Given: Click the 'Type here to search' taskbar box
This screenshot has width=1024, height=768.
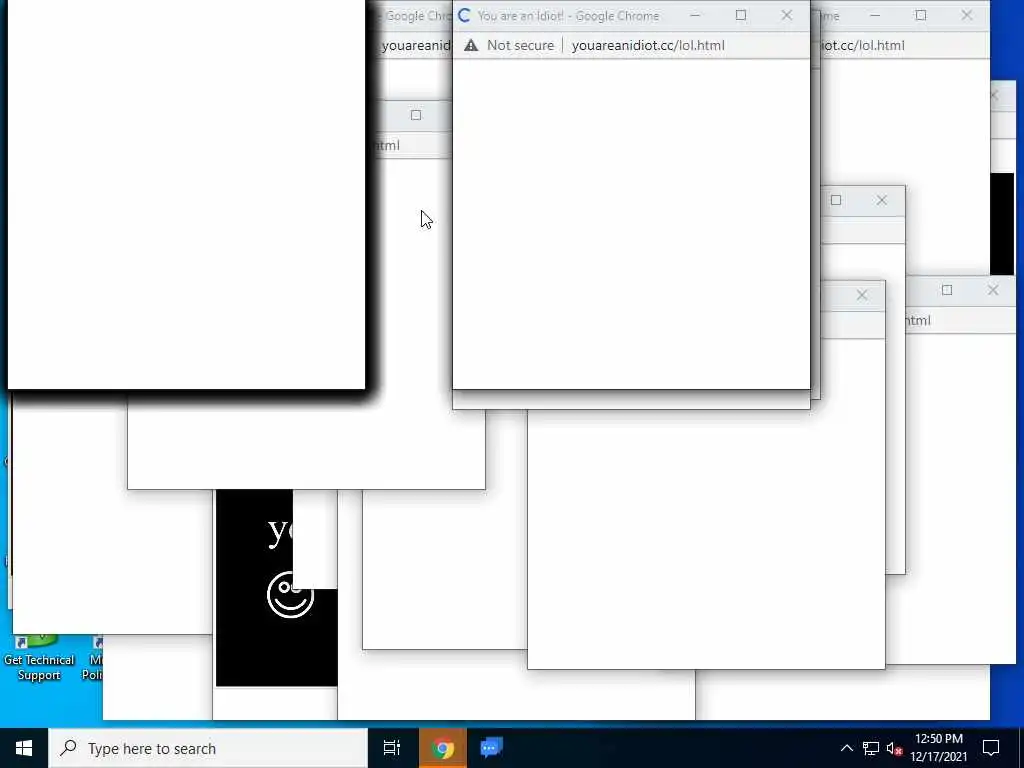Looking at the screenshot, I should coord(208,748).
